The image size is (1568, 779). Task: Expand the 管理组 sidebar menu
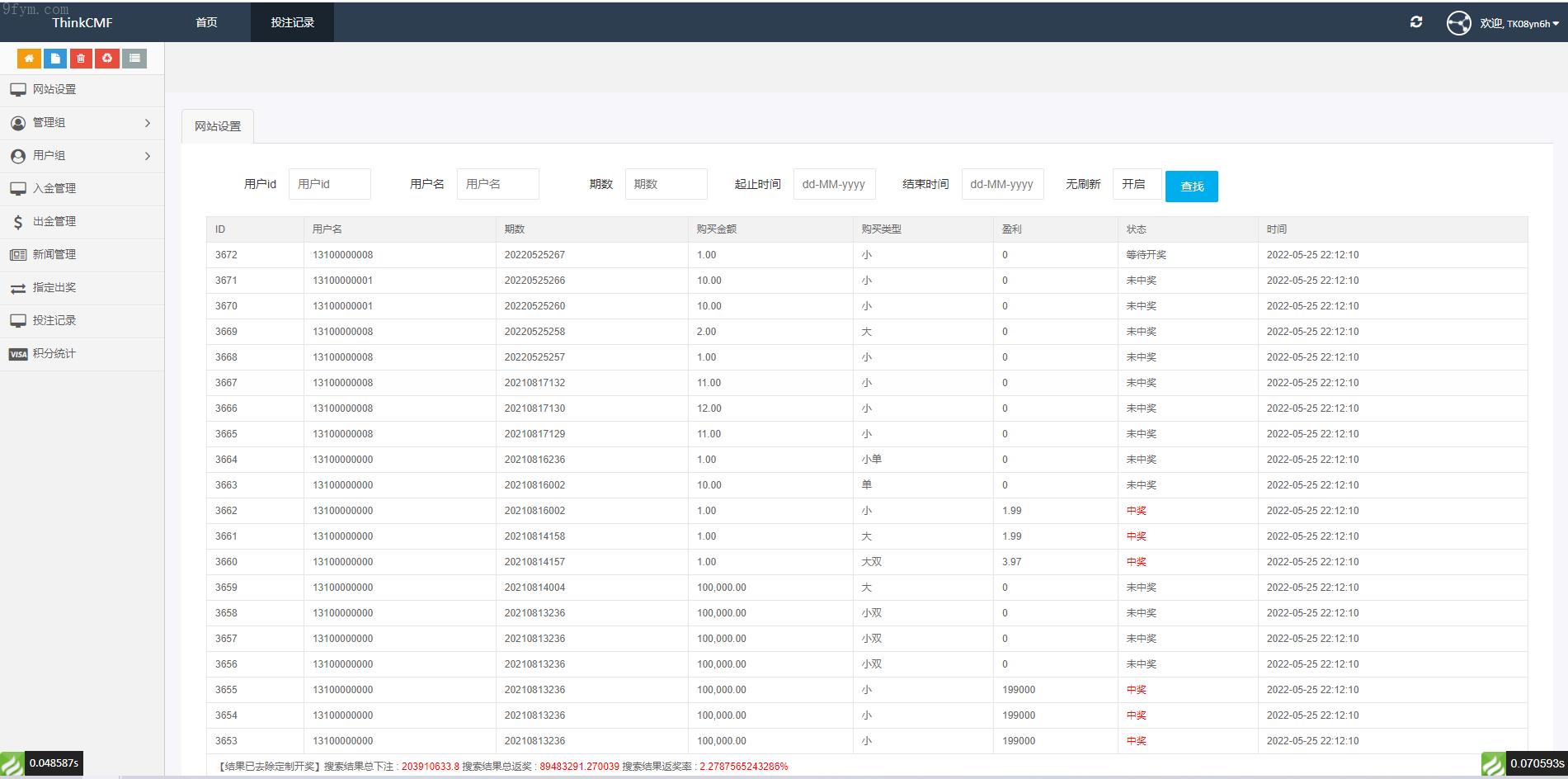coord(82,123)
